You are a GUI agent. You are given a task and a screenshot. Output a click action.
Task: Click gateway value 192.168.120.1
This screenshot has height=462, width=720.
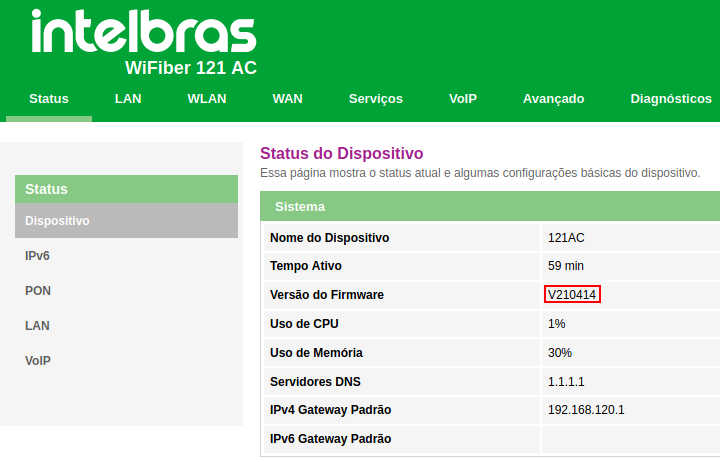tap(586, 410)
